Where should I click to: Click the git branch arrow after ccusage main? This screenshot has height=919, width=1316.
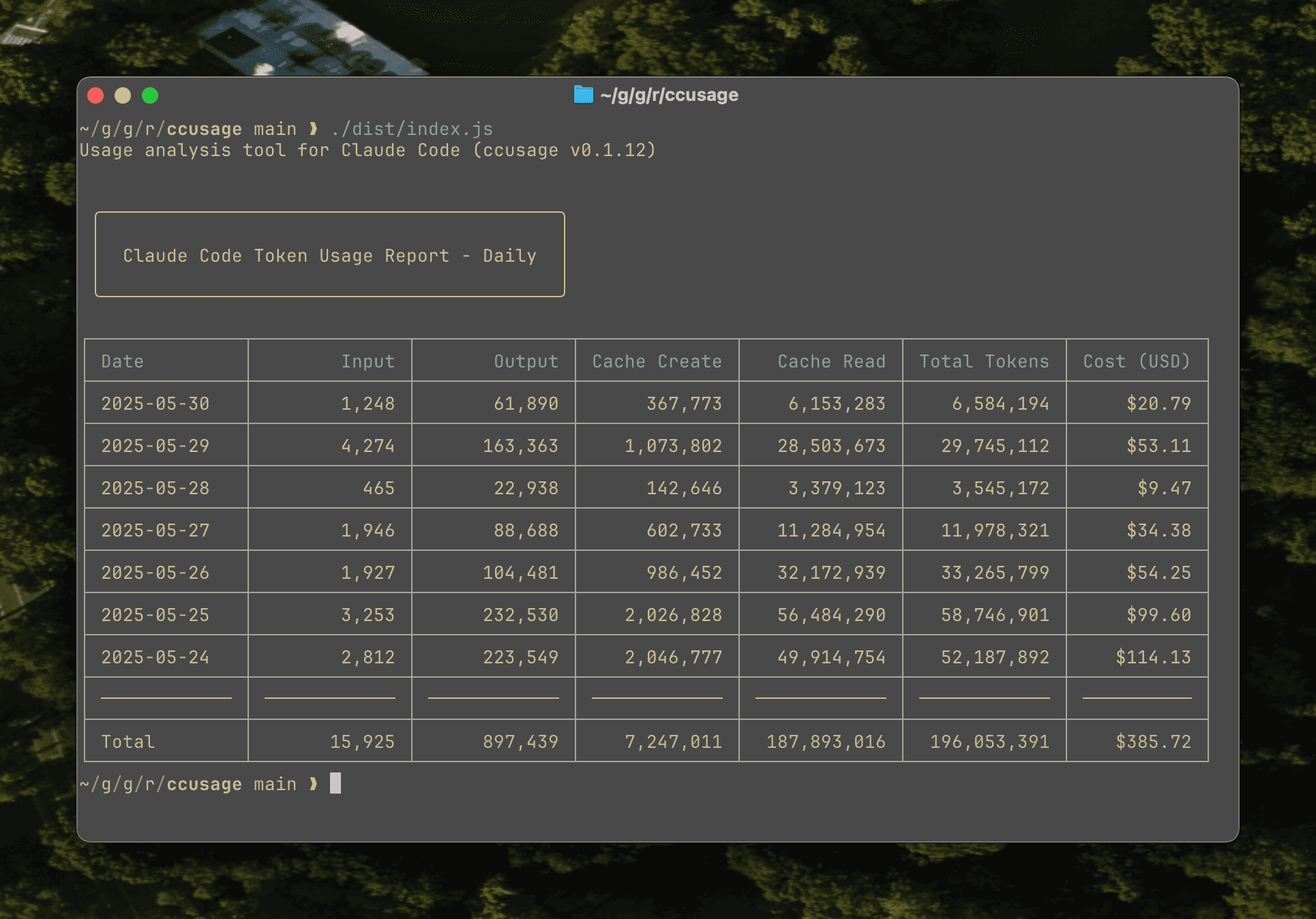[313, 128]
